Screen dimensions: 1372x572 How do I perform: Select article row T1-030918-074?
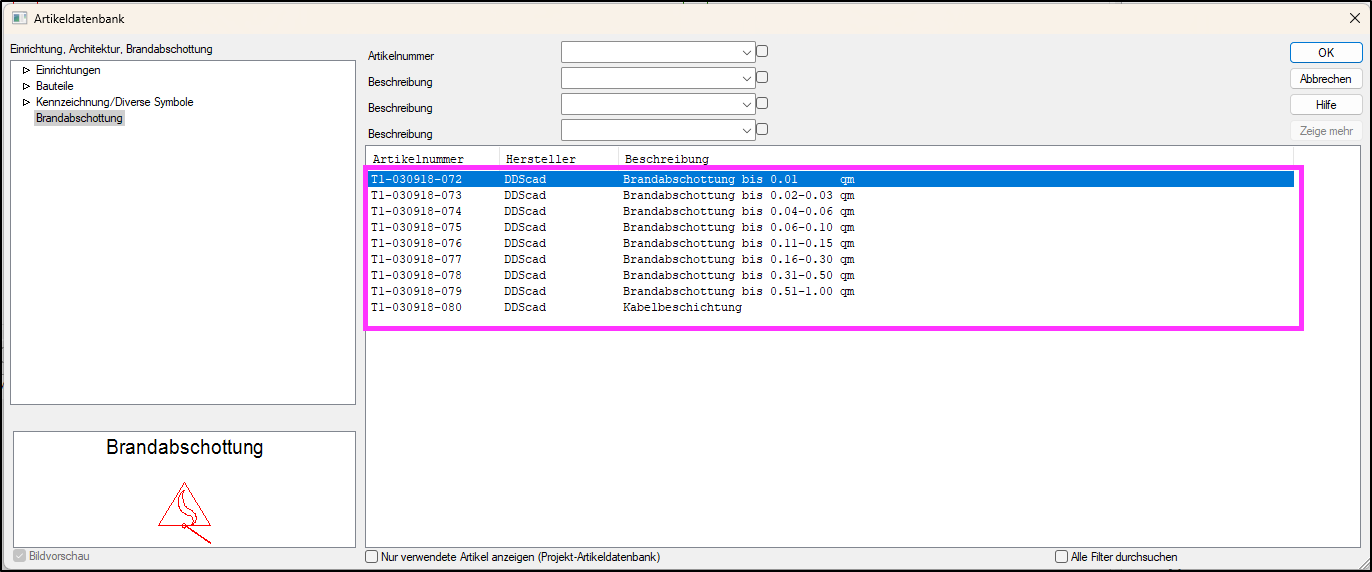point(830,211)
